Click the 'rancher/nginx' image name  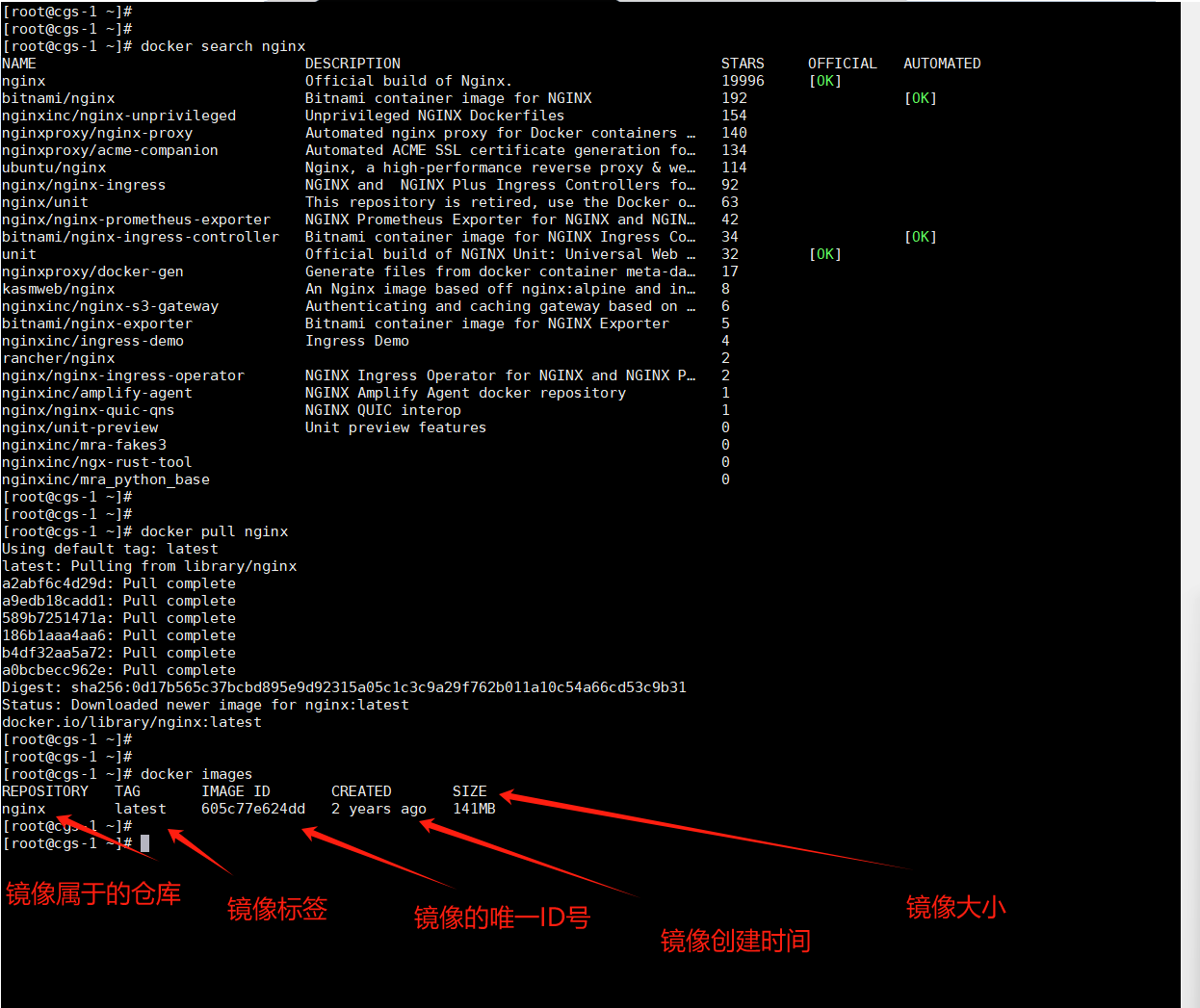click(x=59, y=358)
